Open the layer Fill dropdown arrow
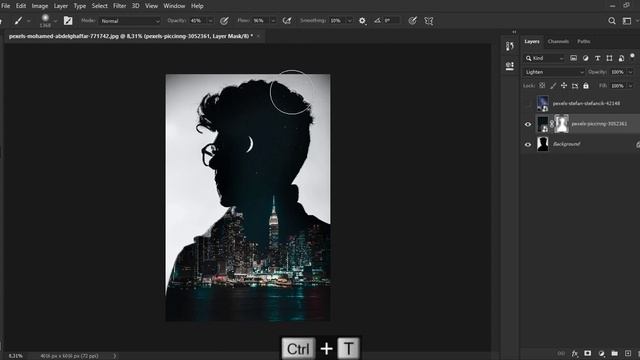The width and height of the screenshot is (640, 360). 630,86
